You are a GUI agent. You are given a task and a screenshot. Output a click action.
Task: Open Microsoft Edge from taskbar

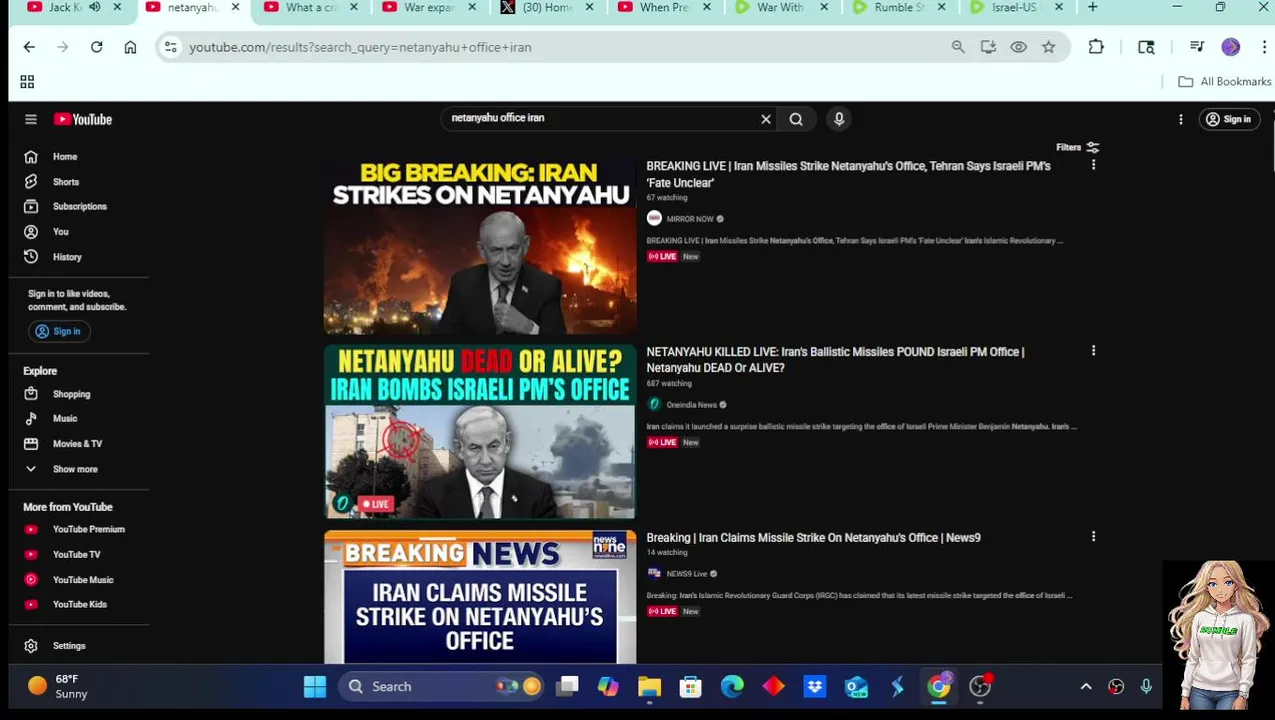[x=732, y=687]
